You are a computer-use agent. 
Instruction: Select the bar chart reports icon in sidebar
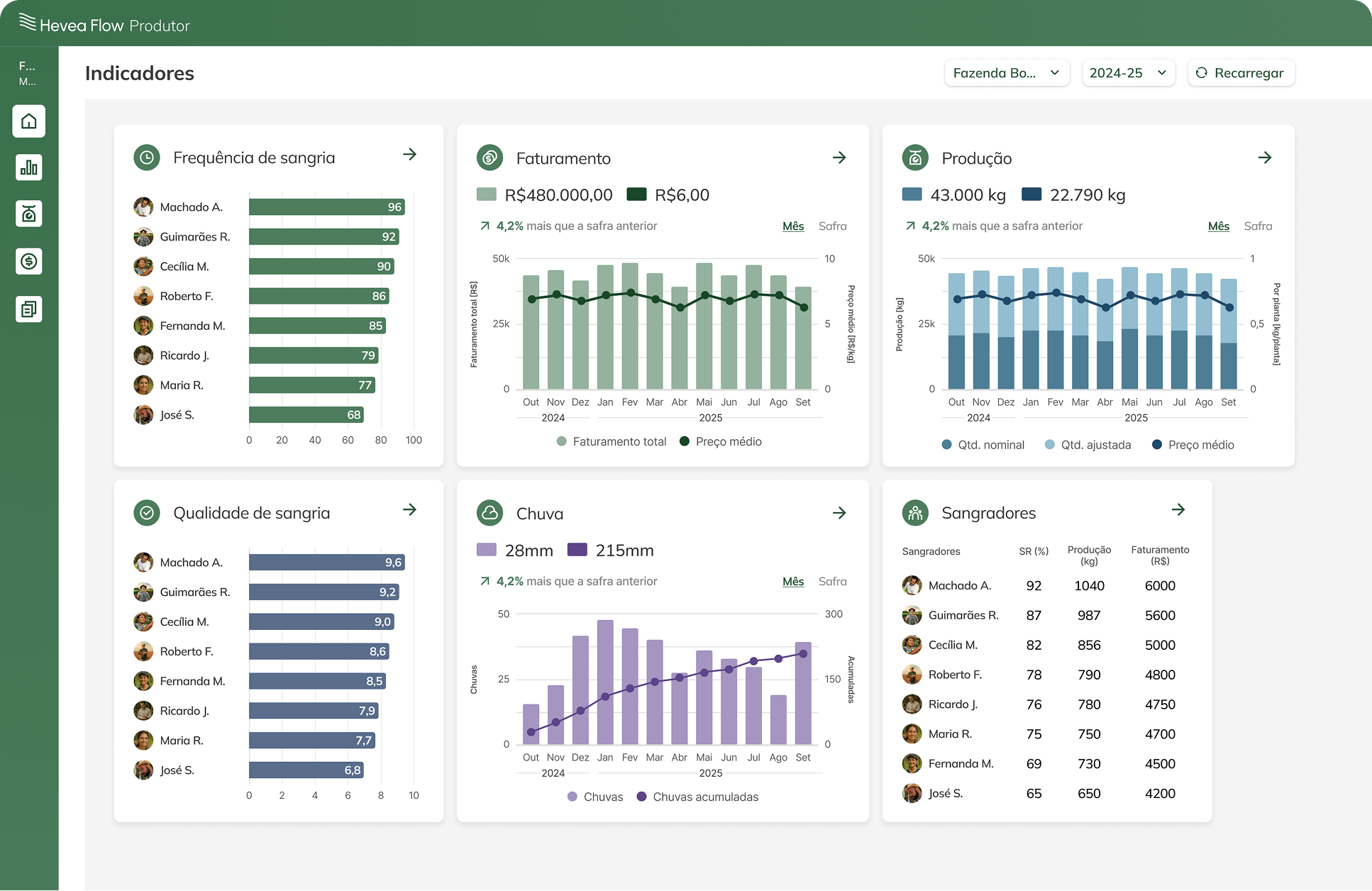point(28,167)
